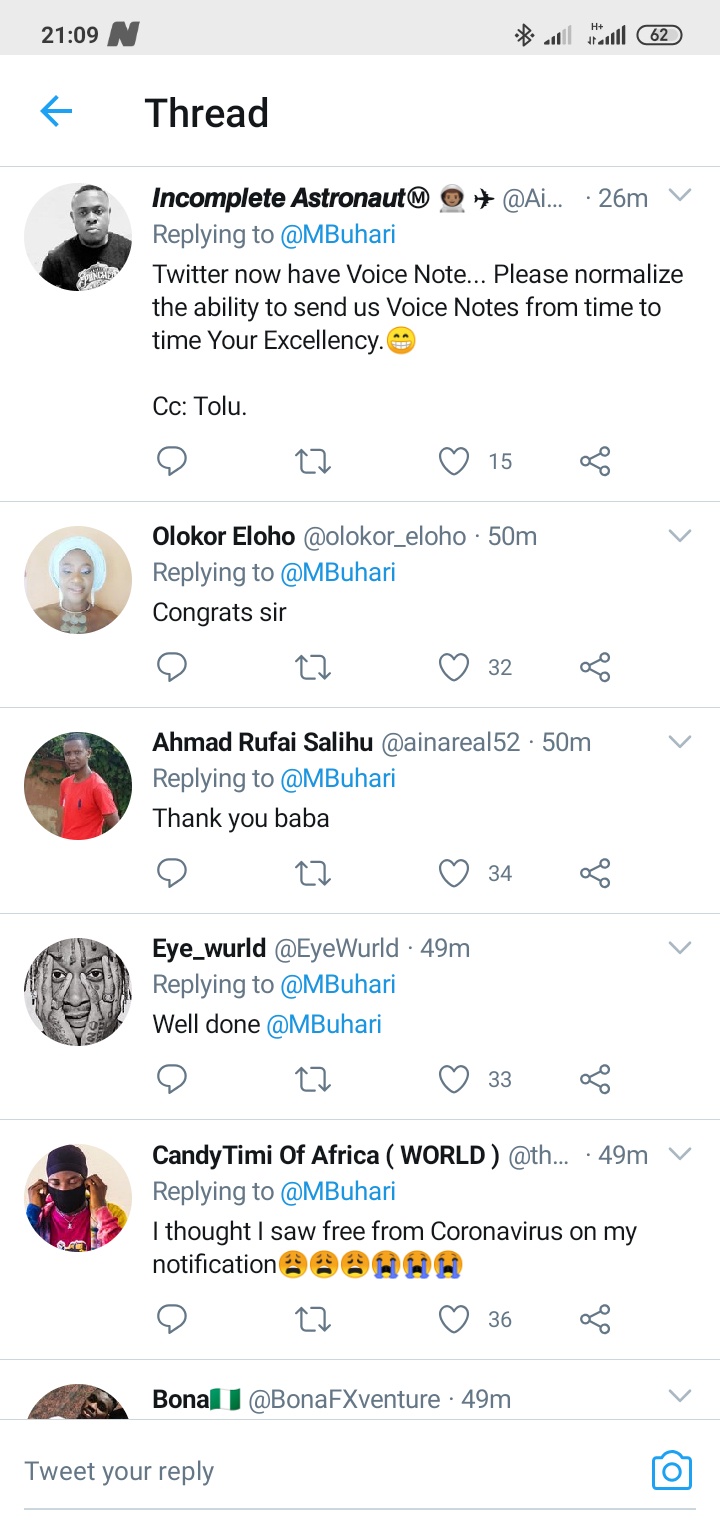Expand options chevron on Incomplete Astronaut's tweet

tap(680, 196)
